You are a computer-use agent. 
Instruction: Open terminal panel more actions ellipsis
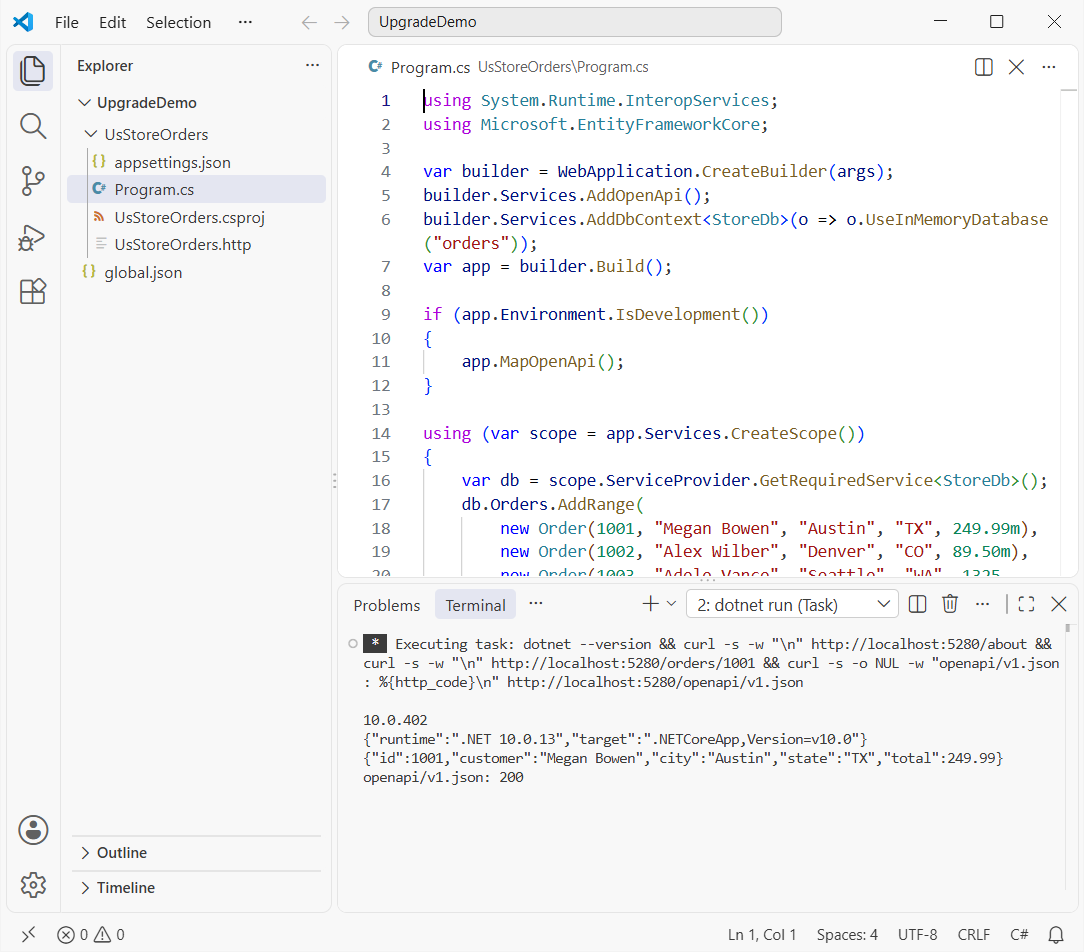tap(982, 604)
